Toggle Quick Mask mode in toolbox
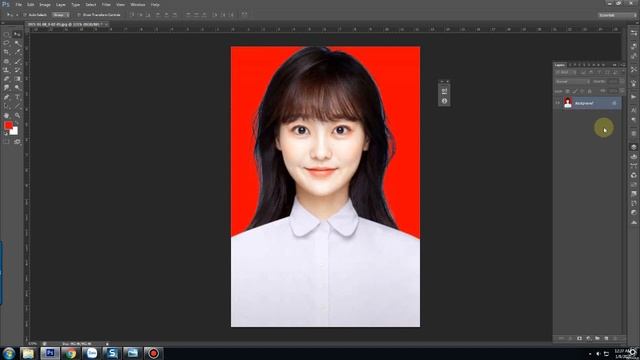640x360 pixels. coord(7,142)
